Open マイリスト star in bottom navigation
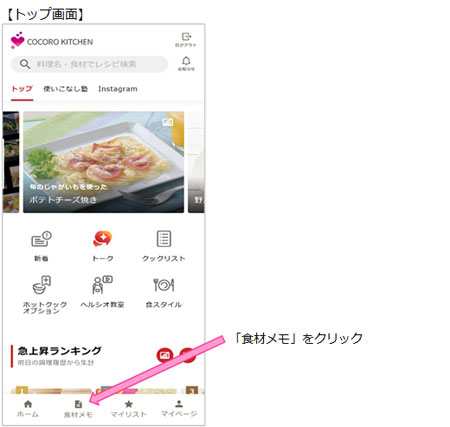The height and width of the screenshot is (427, 450). pyautogui.click(x=129, y=409)
